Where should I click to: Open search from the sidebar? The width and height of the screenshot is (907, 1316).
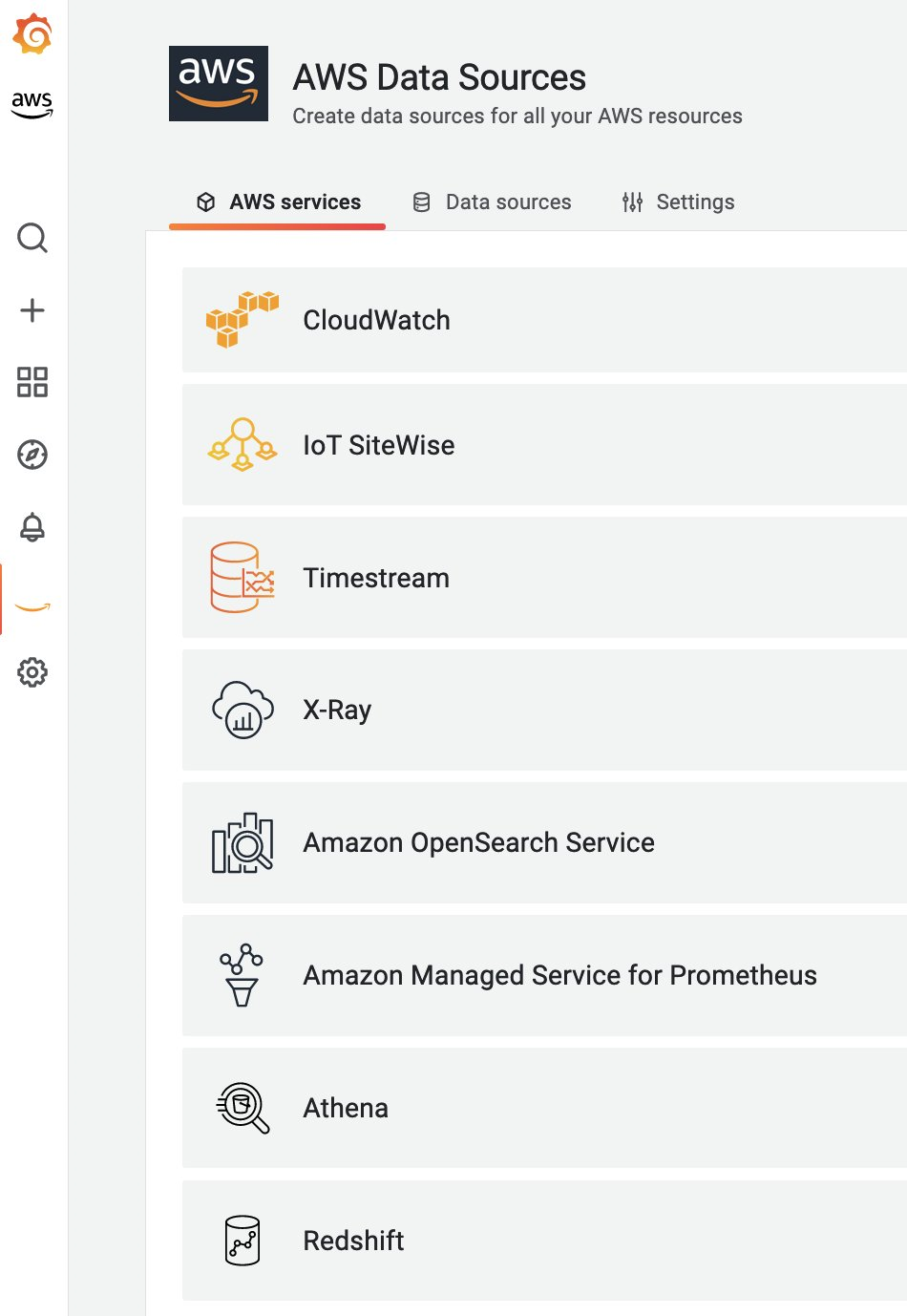point(33,238)
